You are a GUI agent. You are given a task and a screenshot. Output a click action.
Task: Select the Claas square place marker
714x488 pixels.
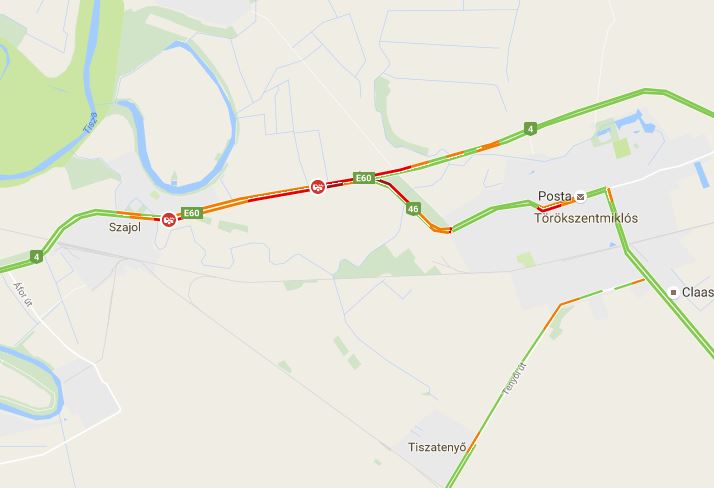point(673,292)
